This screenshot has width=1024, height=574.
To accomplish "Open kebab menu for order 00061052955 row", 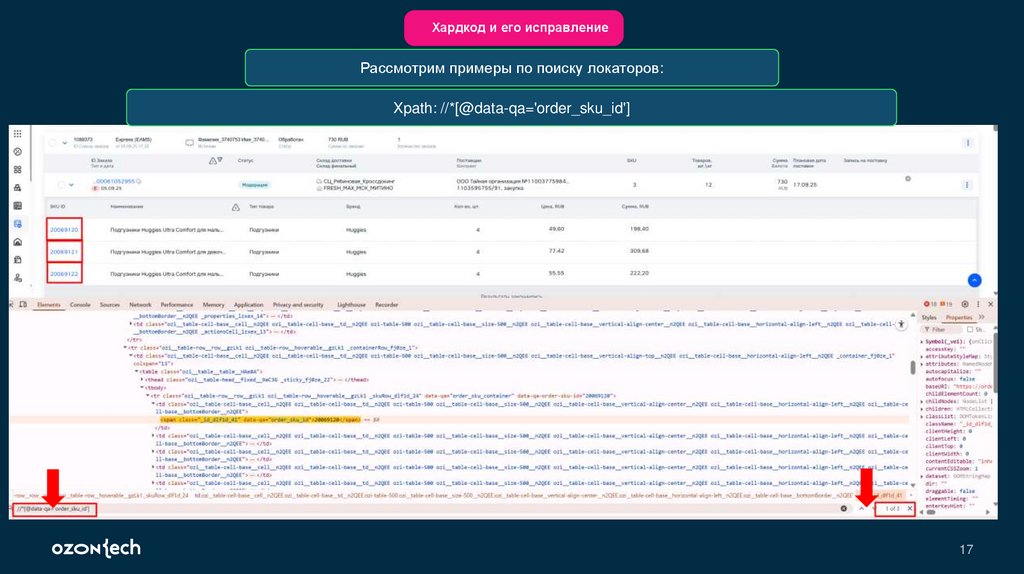I will [x=967, y=185].
